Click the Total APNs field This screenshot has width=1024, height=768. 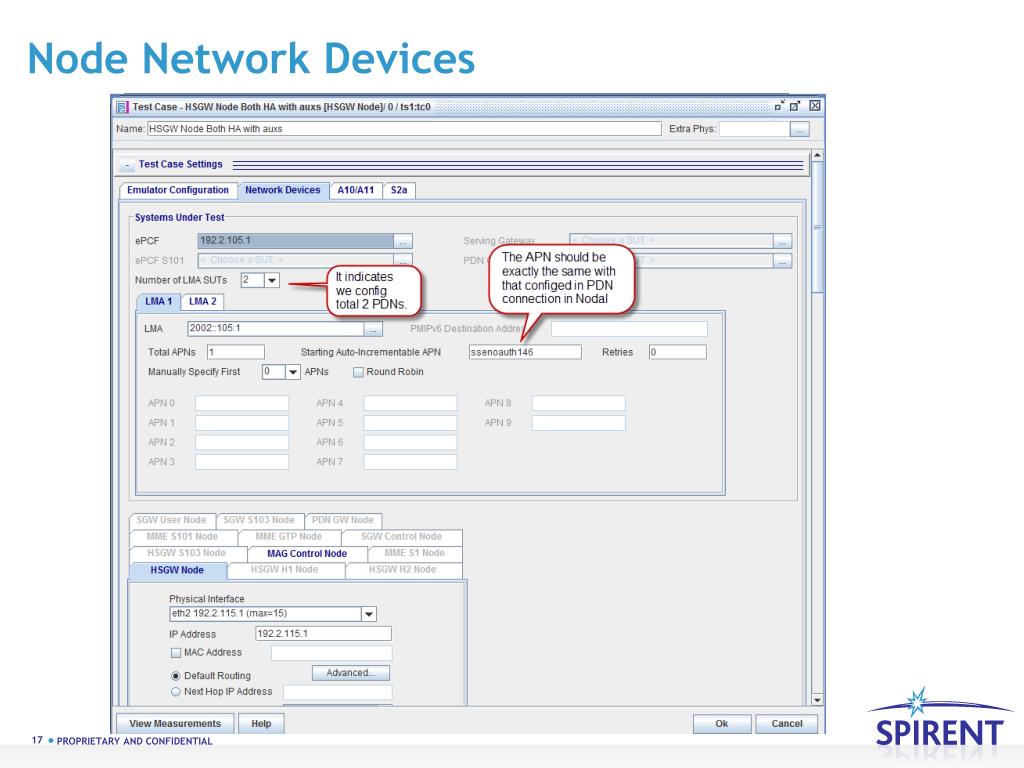point(236,353)
